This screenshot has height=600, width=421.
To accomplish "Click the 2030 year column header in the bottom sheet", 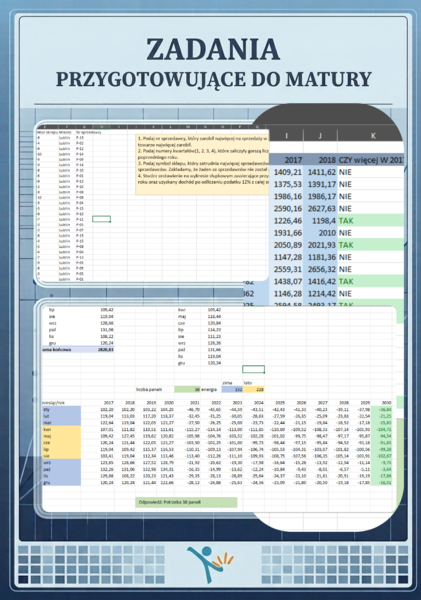I will (x=383, y=403).
